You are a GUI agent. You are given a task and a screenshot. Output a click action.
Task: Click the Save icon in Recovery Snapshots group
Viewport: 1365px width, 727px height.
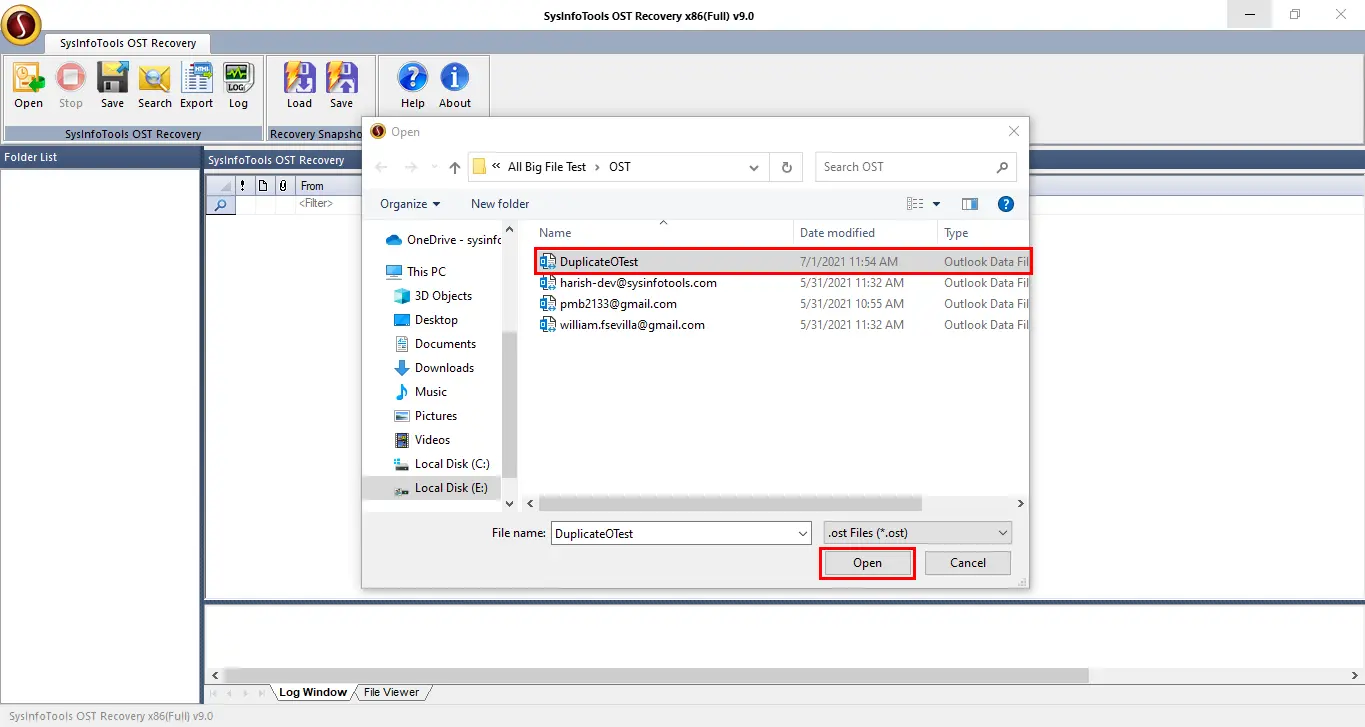[x=342, y=85]
